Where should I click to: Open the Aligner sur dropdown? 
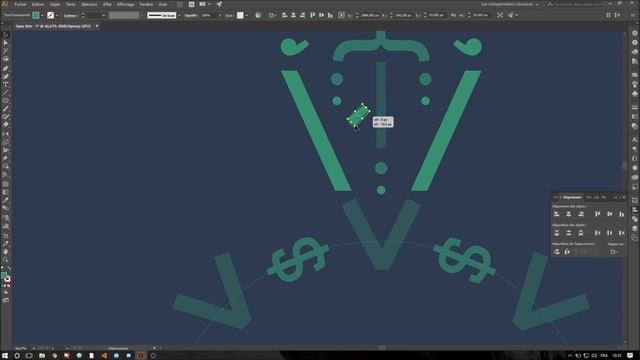[x=614, y=252]
